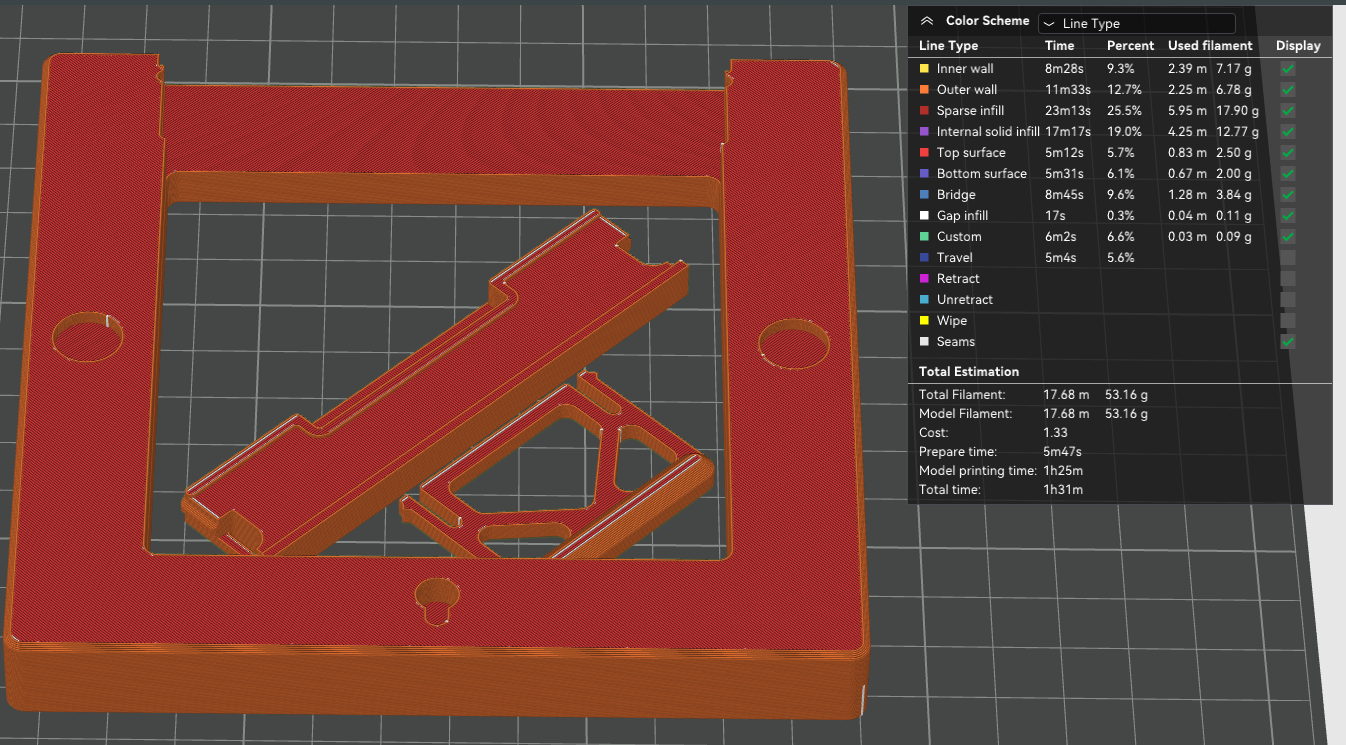This screenshot has width=1346, height=745.
Task: Uncheck the Bridge display checkbox
Action: click(1288, 195)
